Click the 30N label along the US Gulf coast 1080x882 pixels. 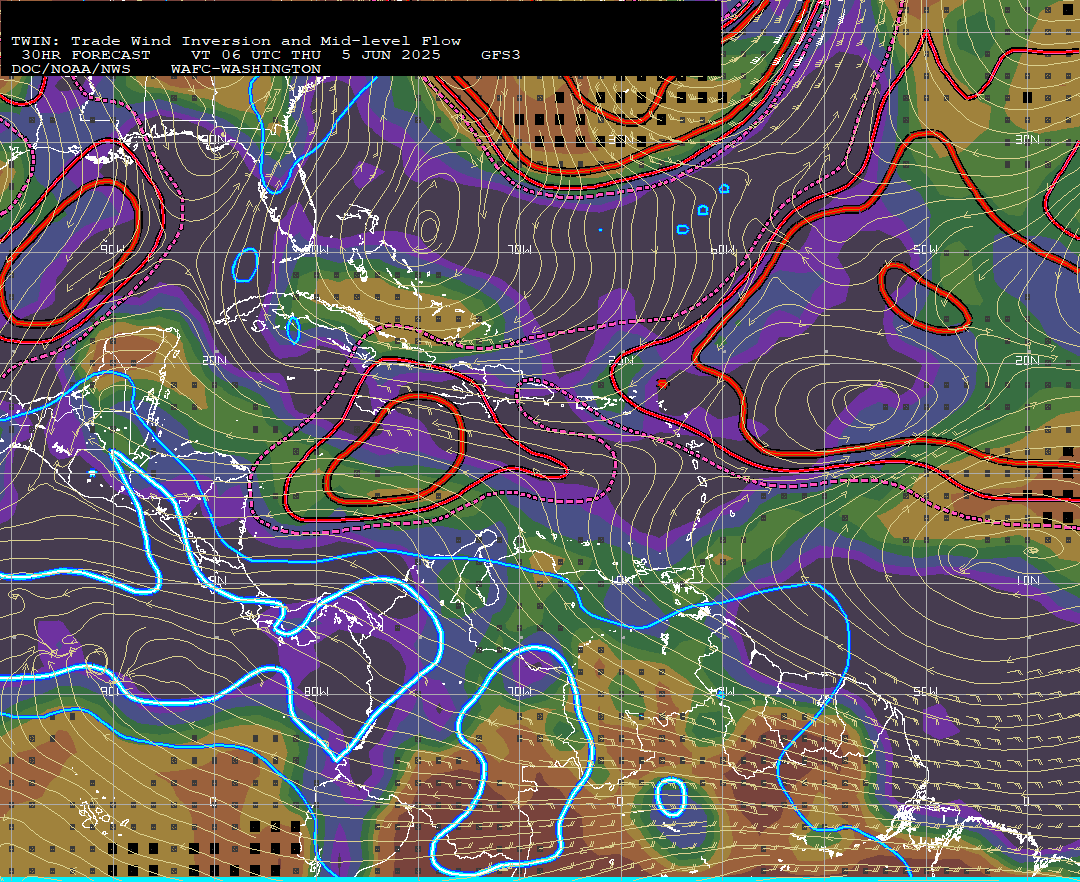(214, 140)
